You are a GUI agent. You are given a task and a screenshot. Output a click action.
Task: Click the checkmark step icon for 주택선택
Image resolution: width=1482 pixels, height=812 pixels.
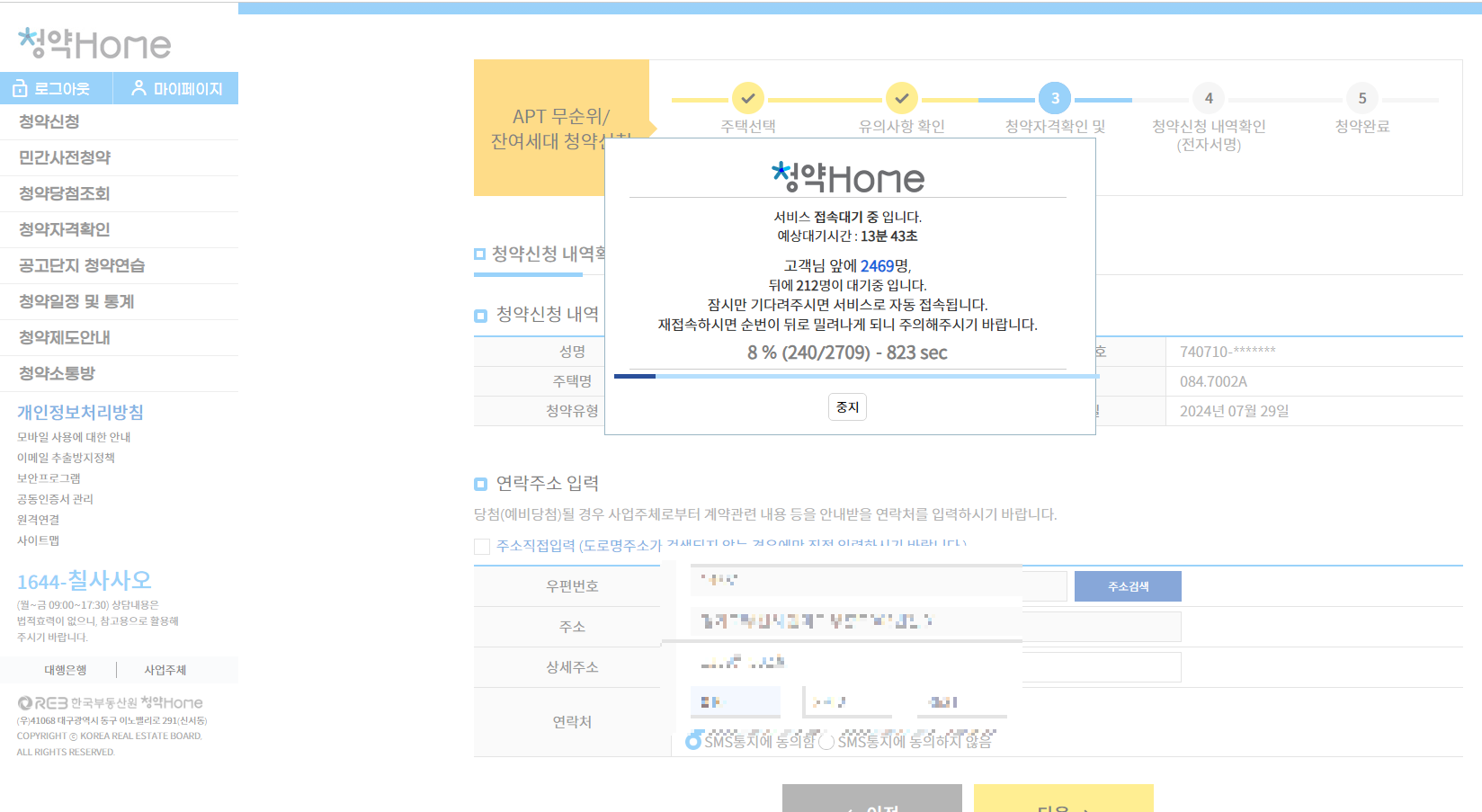point(747,98)
